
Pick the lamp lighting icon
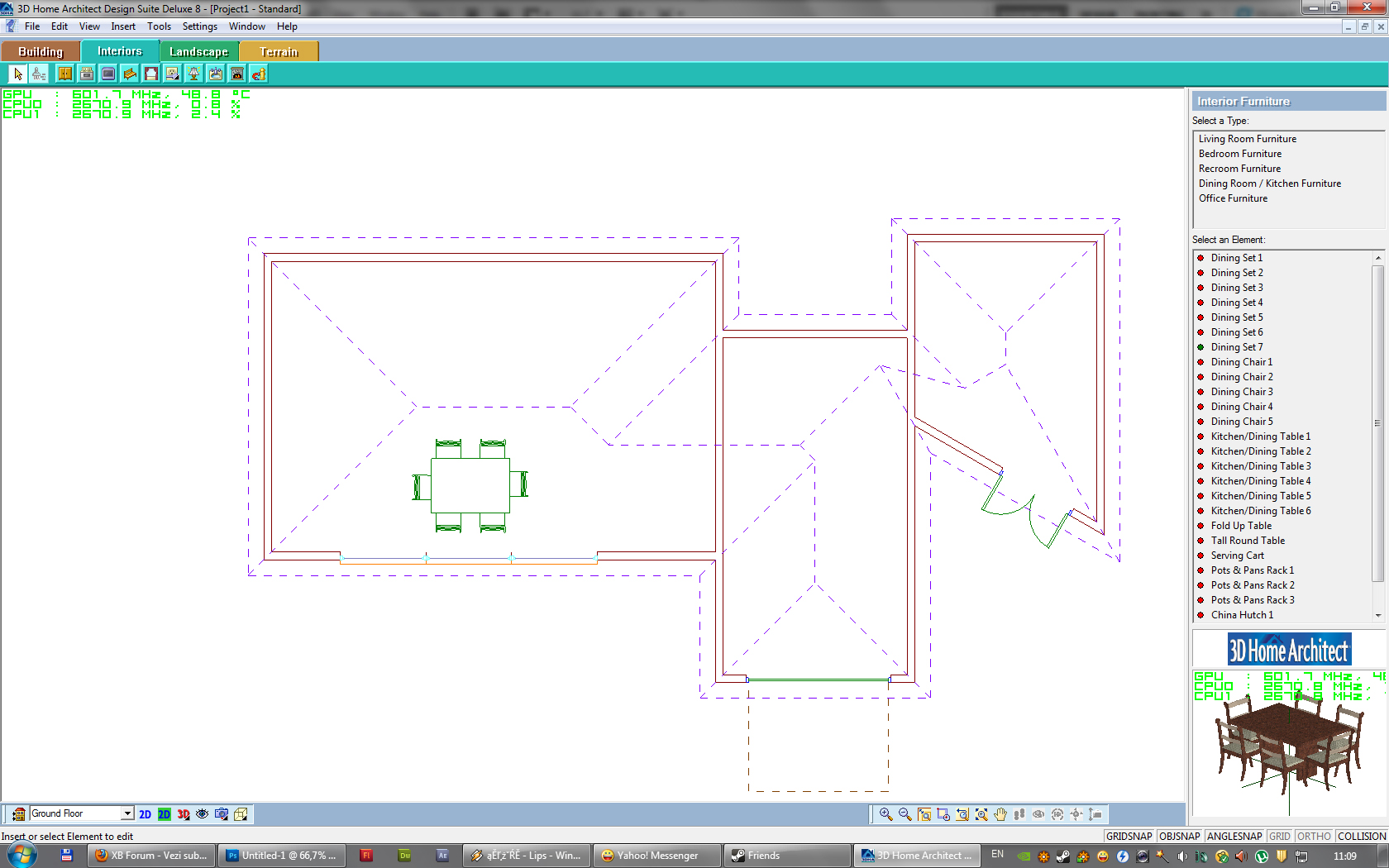click(194, 74)
